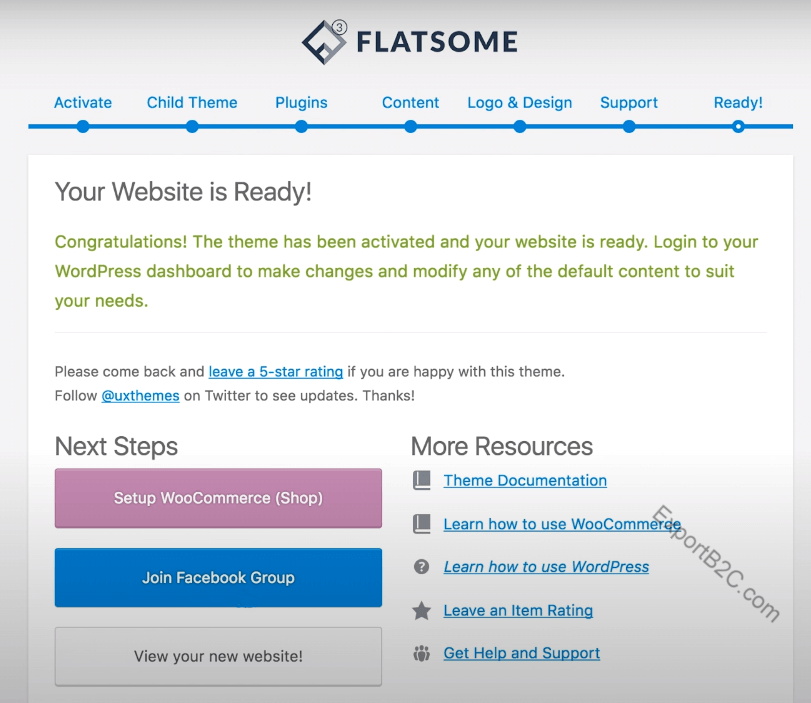Open the Child Theme step

coord(192,103)
